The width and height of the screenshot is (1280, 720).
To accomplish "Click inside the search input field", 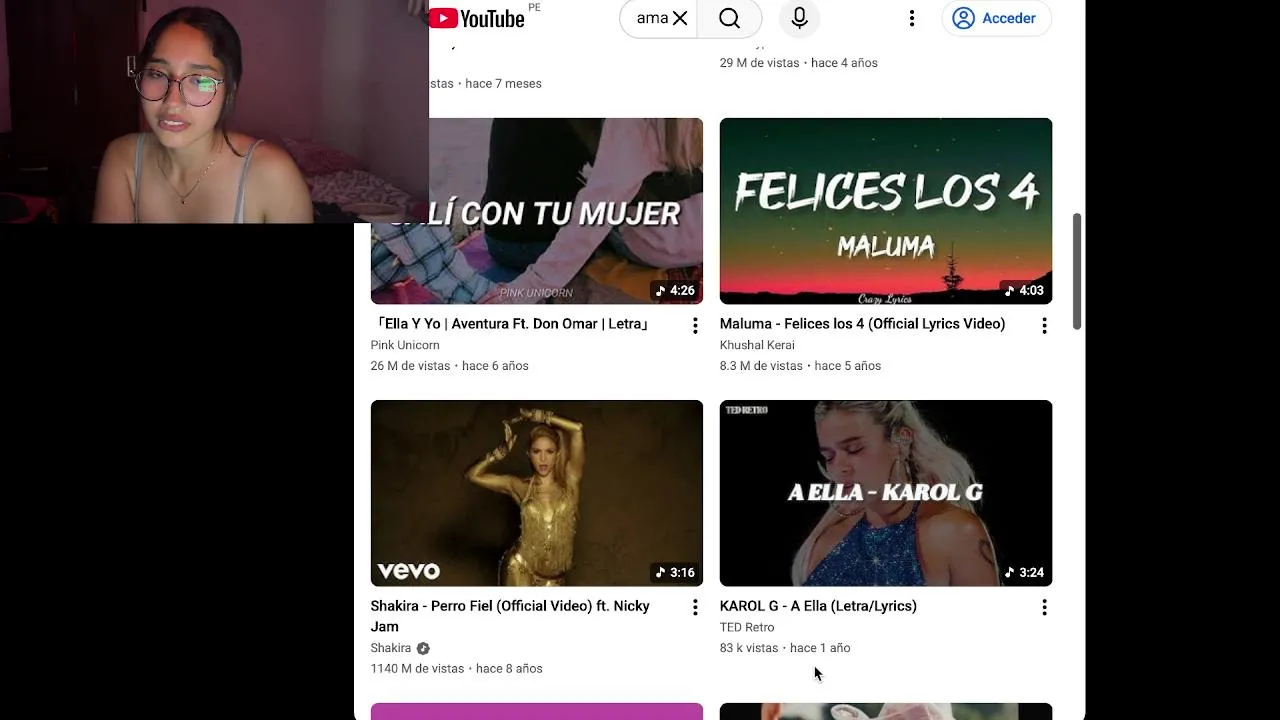I will click(652, 18).
